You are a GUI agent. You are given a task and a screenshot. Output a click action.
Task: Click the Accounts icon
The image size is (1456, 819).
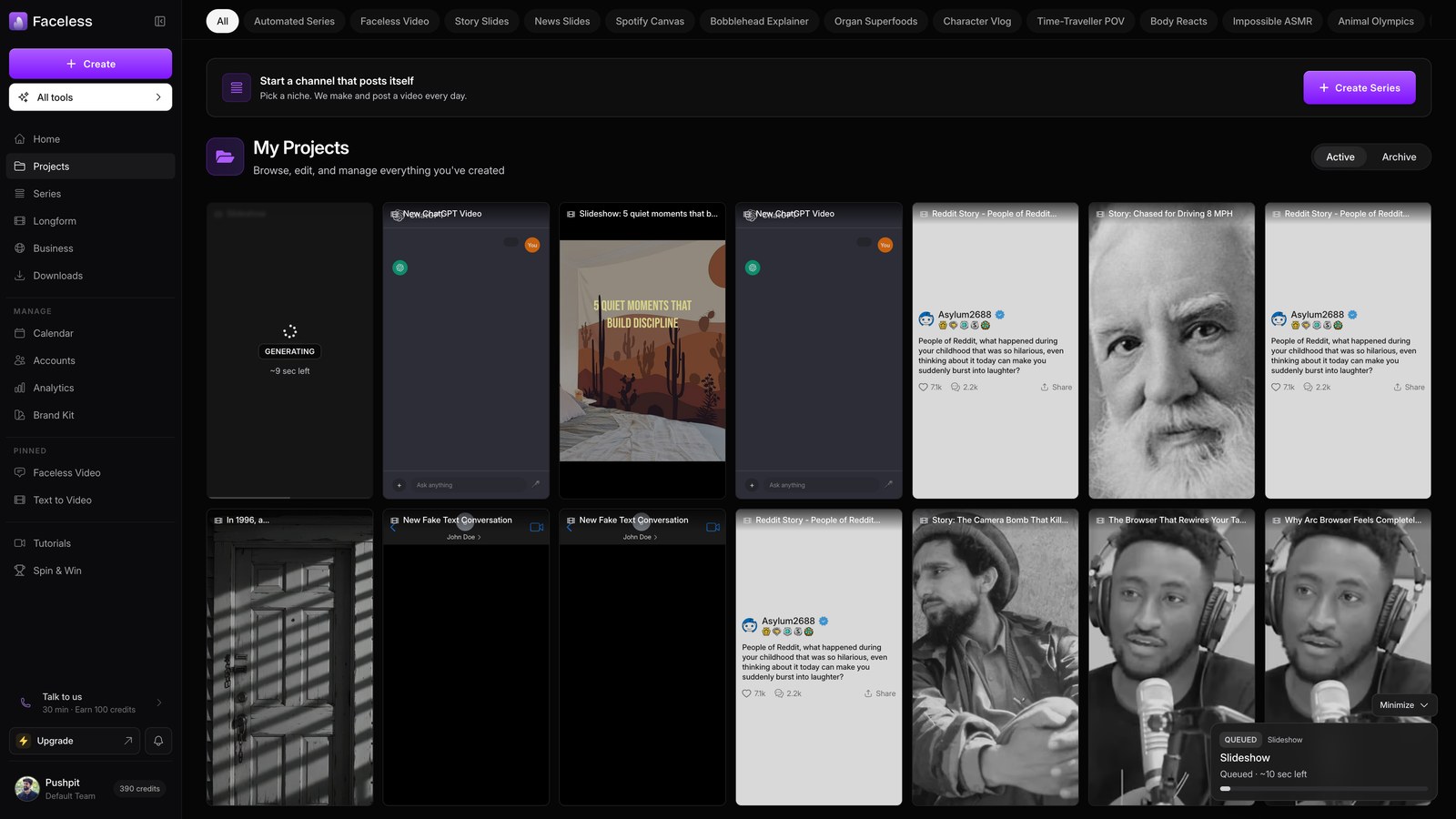tap(20, 360)
